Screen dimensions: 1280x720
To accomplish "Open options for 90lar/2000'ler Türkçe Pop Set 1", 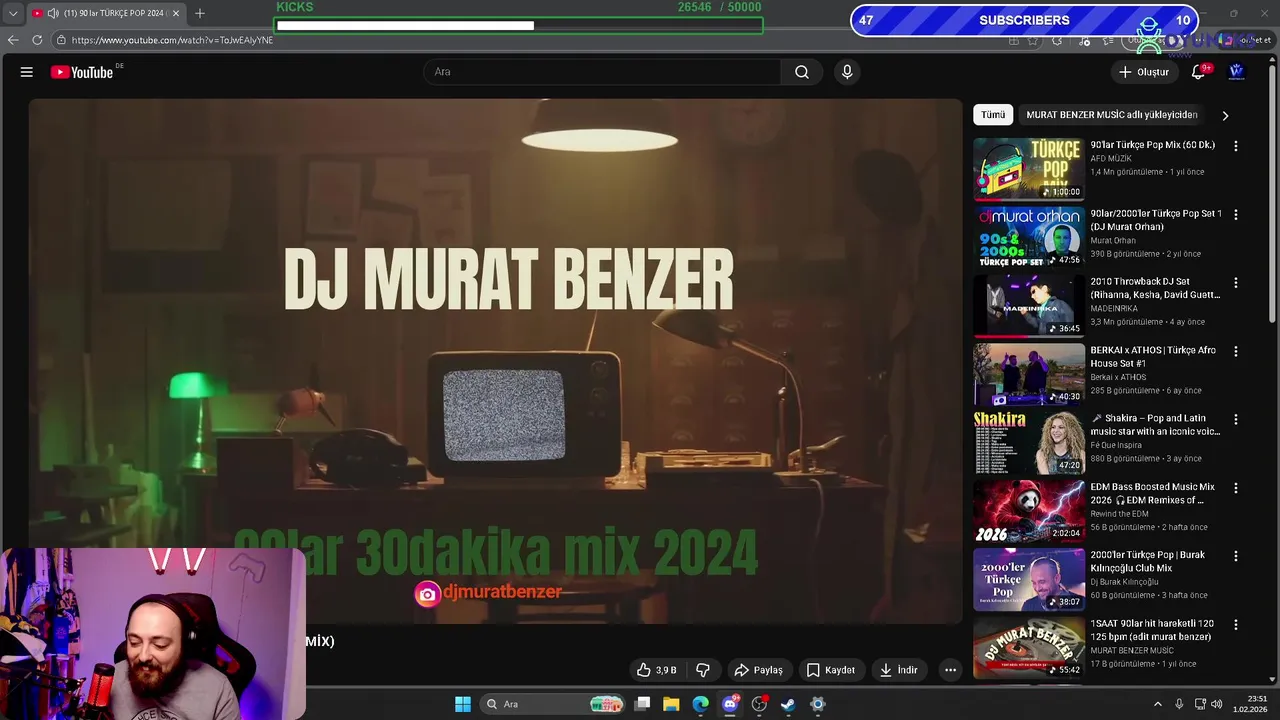I will point(1236,214).
